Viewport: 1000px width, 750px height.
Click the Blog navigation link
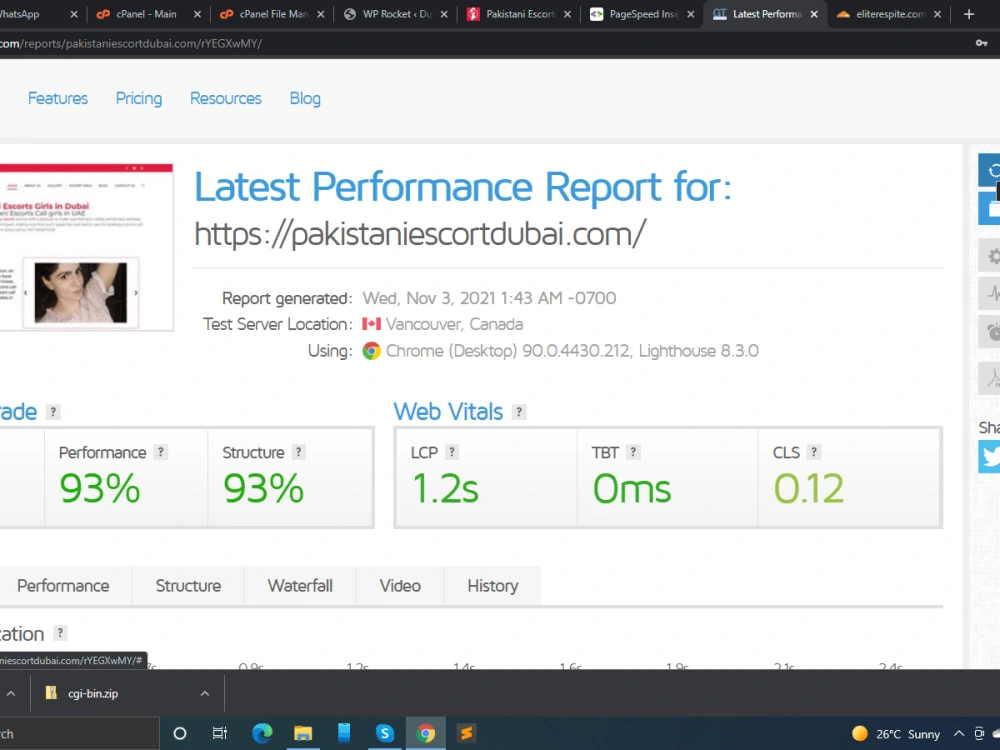point(305,98)
